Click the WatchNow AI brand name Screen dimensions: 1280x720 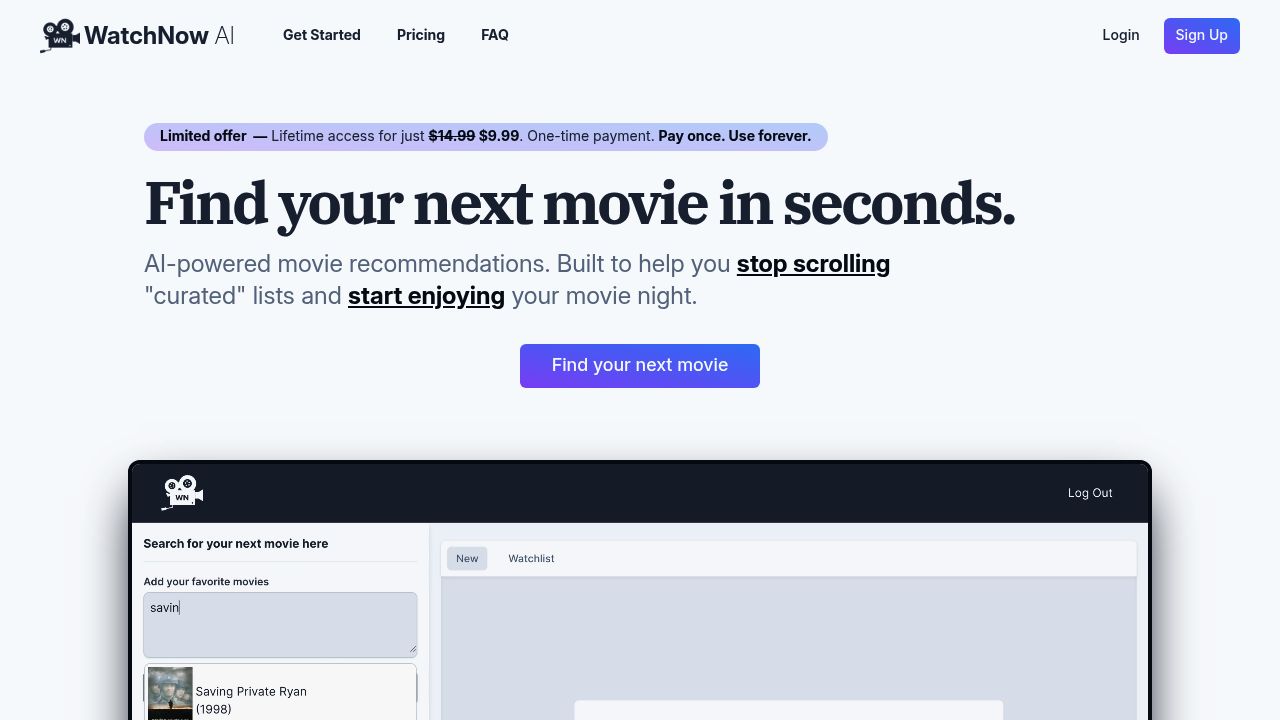tap(159, 36)
